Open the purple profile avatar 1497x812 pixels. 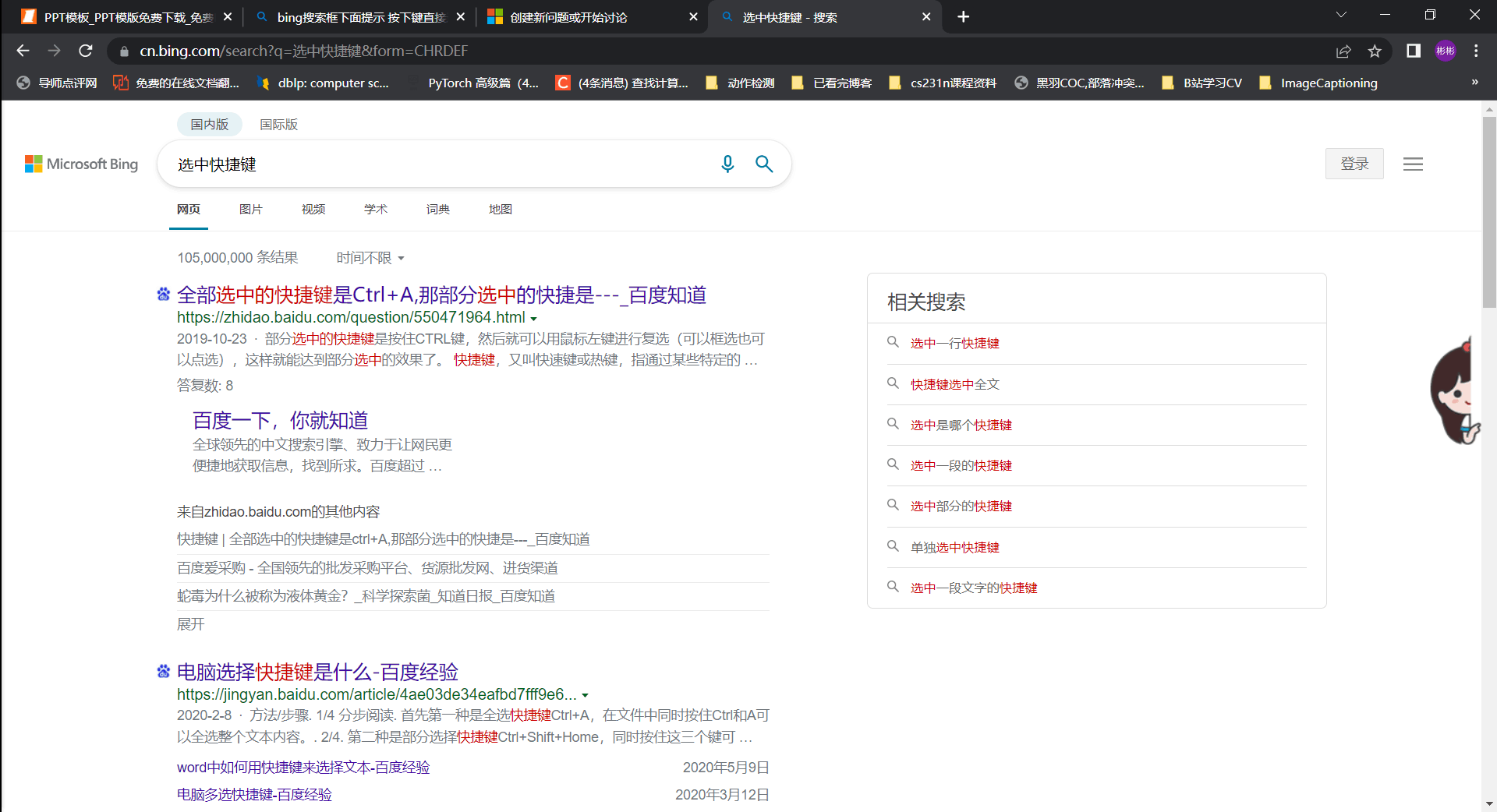click(x=1446, y=51)
